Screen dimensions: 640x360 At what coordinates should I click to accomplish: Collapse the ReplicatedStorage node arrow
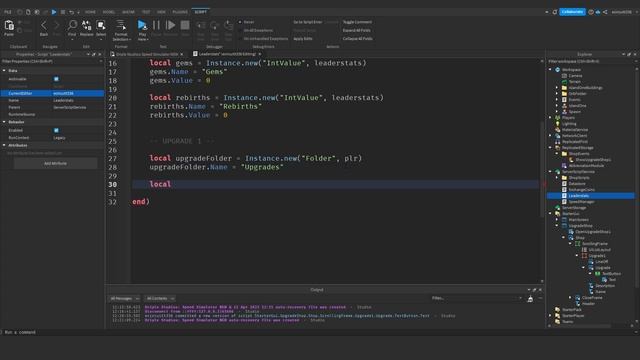pyautogui.click(x=550, y=148)
